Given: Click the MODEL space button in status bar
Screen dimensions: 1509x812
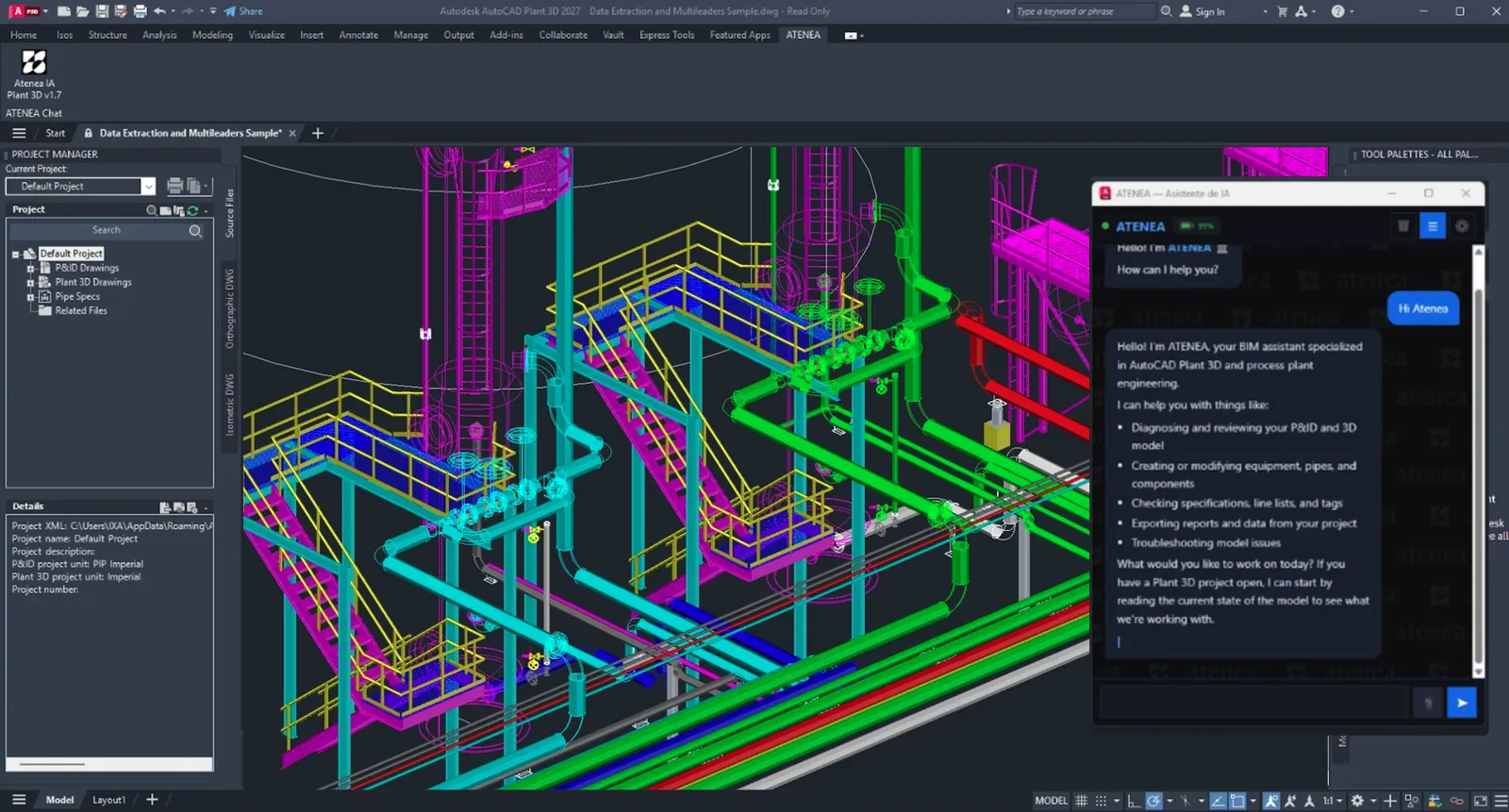Looking at the screenshot, I should tap(1051, 801).
